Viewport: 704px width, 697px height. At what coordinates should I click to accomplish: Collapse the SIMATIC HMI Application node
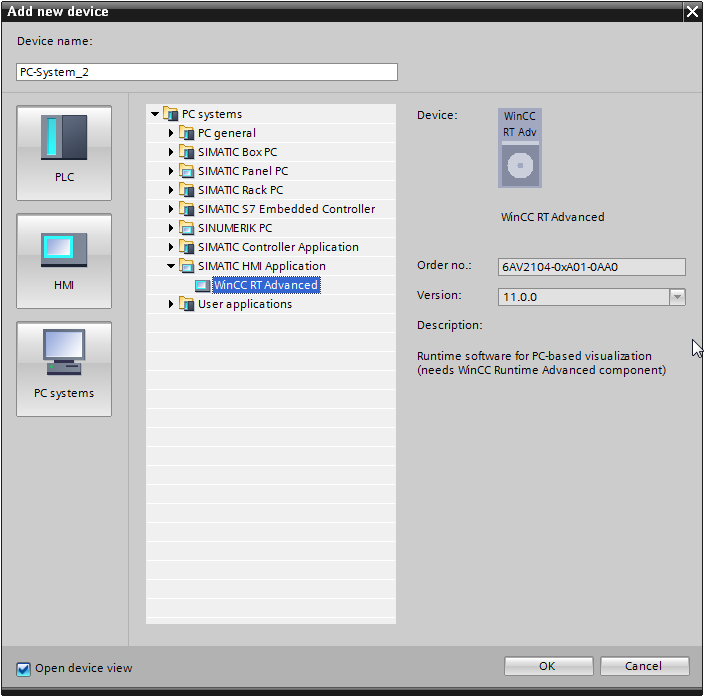(x=171, y=266)
